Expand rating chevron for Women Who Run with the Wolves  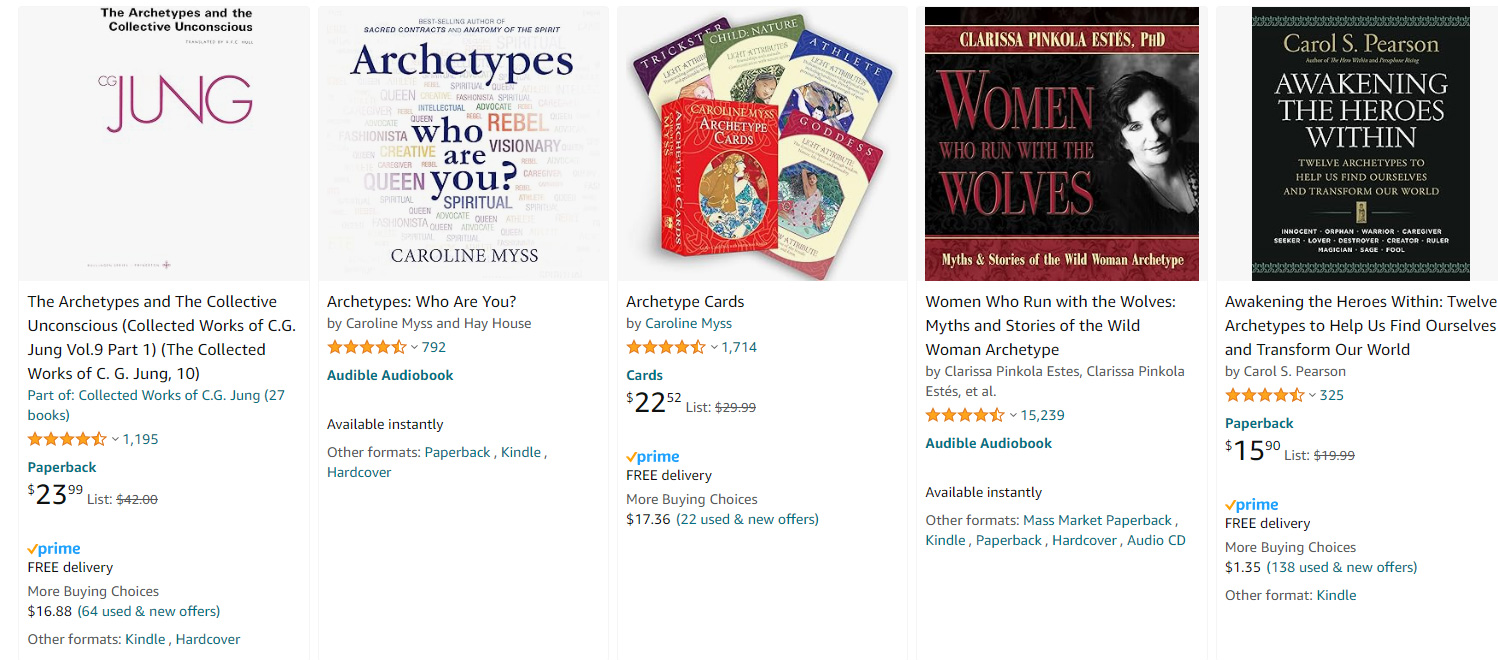click(x=1013, y=415)
